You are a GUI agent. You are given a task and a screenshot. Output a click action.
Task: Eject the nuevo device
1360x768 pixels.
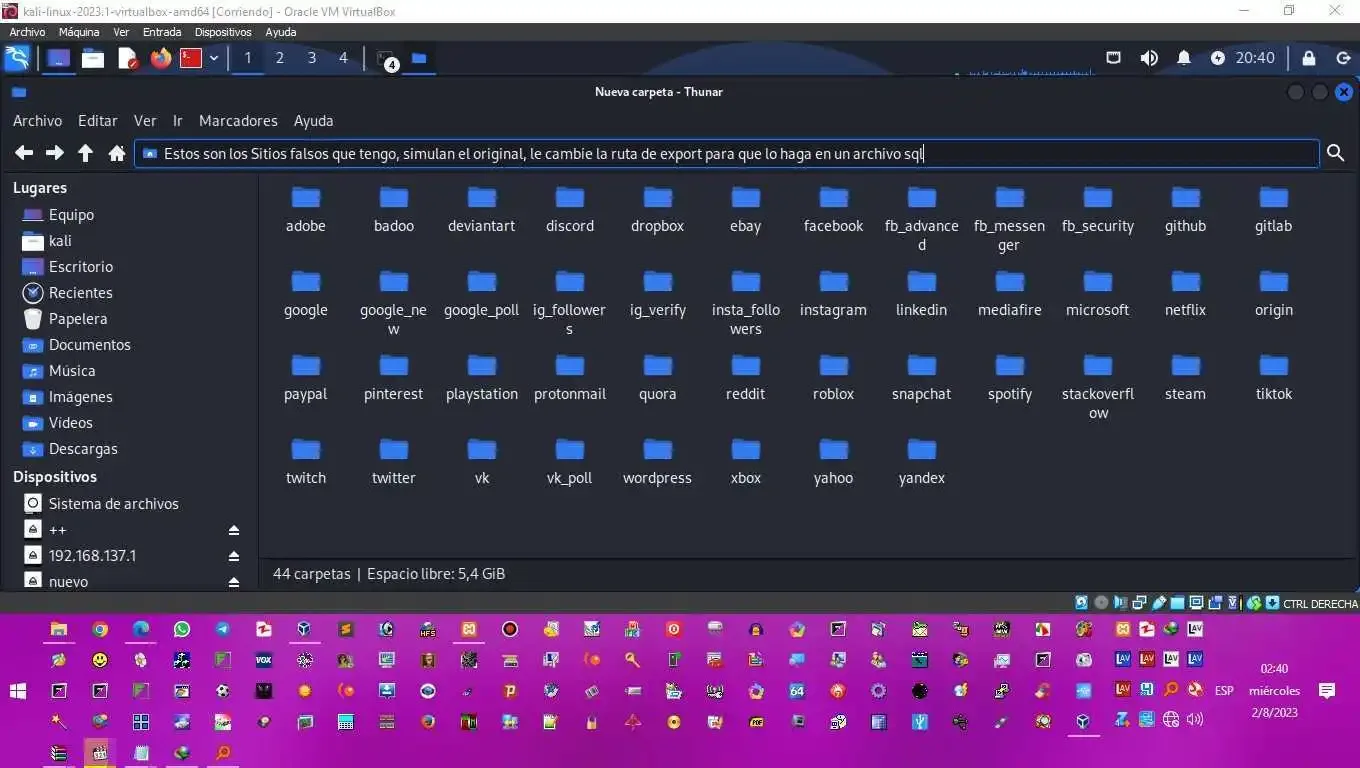tap(234, 582)
